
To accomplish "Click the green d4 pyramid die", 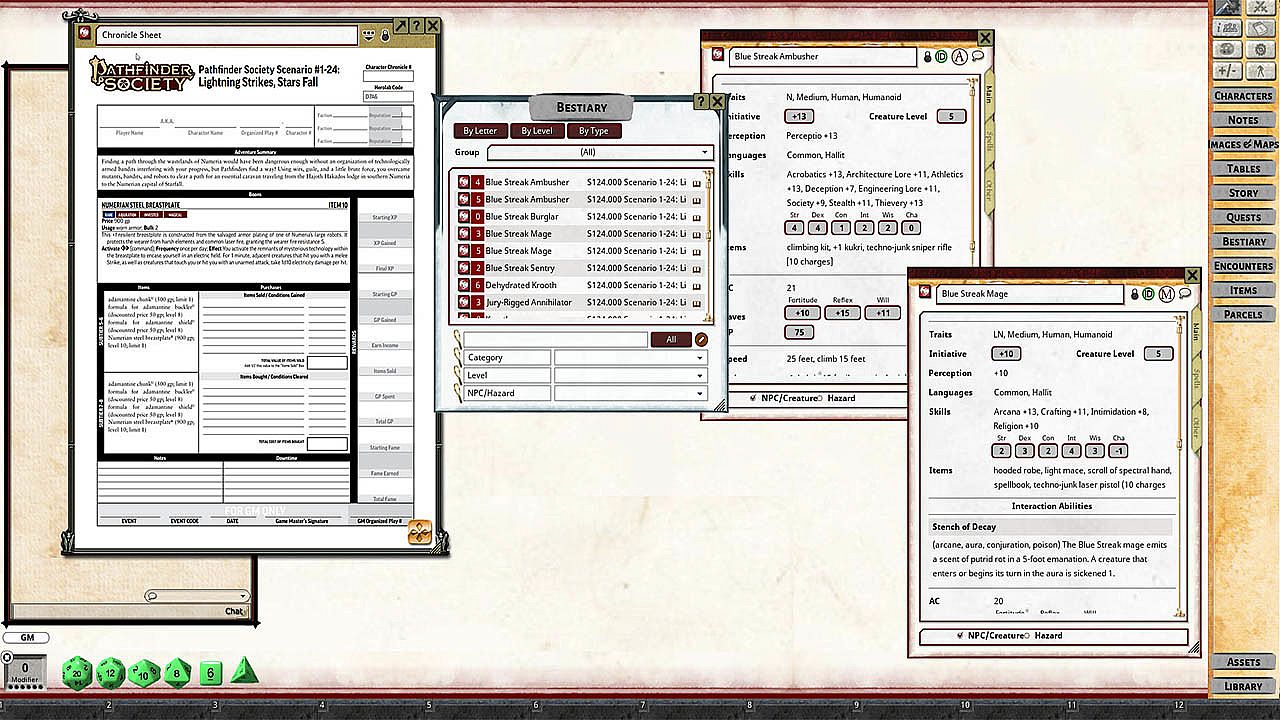I will tap(244, 672).
